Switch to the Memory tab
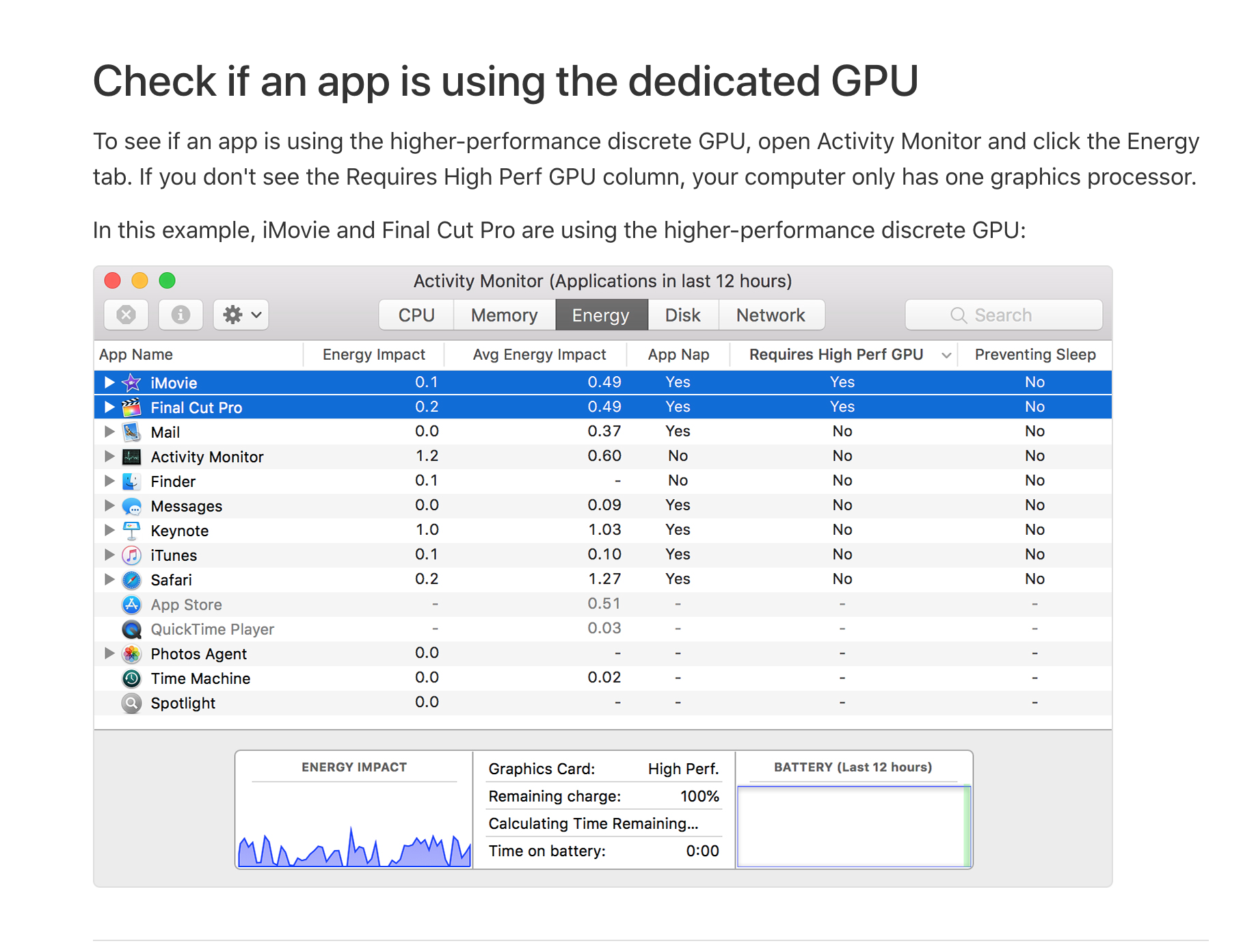The height and width of the screenshot is (952, 1243). click(504, 315)
